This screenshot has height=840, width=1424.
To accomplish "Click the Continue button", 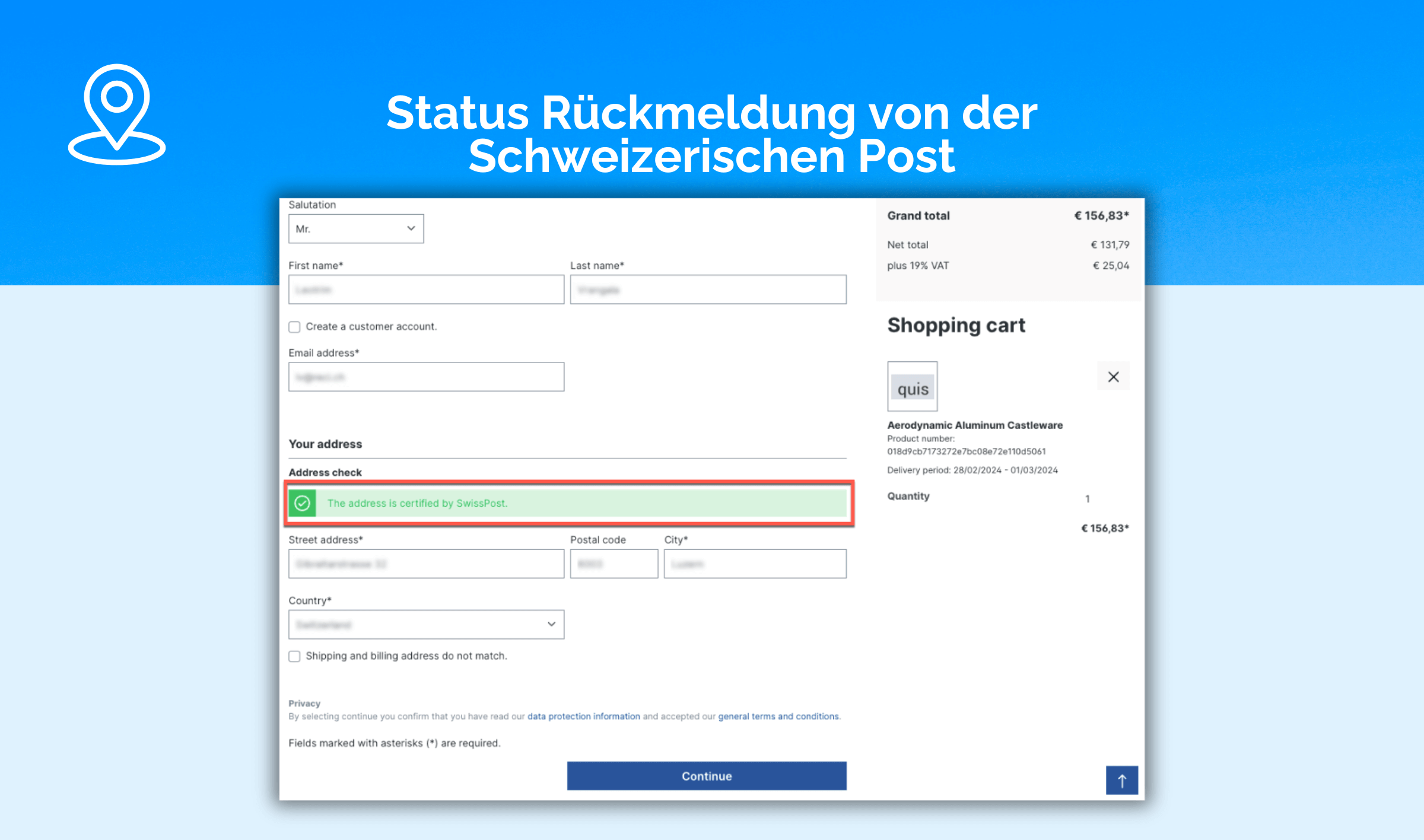I will 707,776.
